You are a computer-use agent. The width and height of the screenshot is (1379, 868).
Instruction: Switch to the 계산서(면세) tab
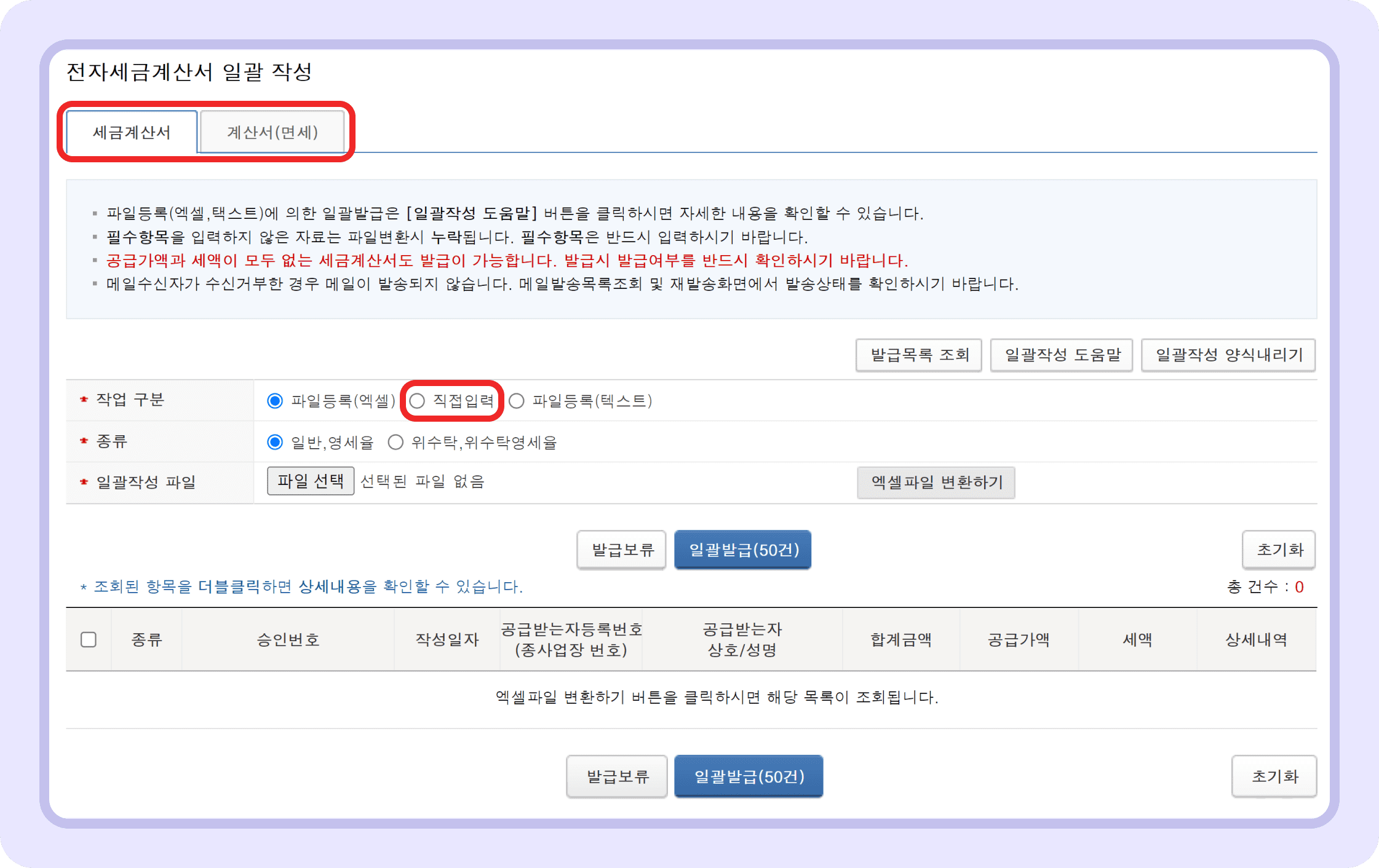point(273,132)
